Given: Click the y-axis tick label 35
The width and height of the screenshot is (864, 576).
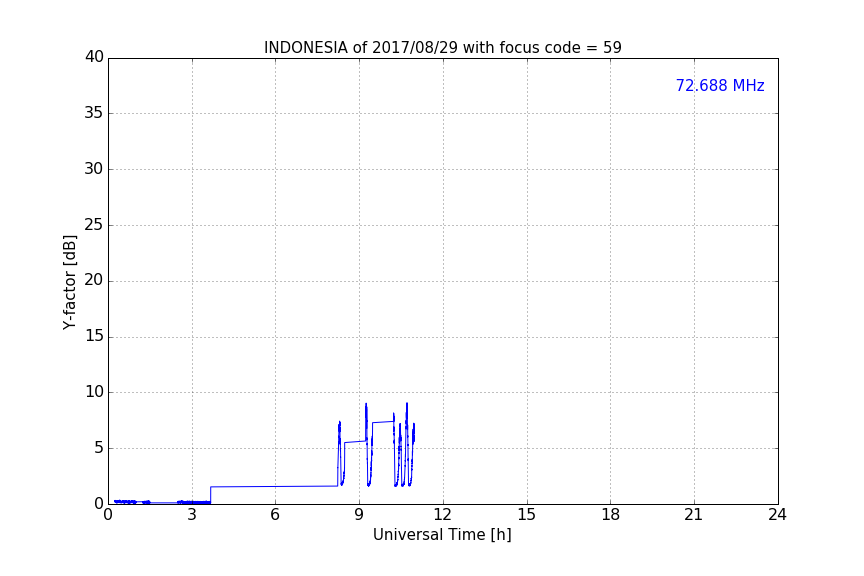Looking at the screenshot, I should (94, 113).
